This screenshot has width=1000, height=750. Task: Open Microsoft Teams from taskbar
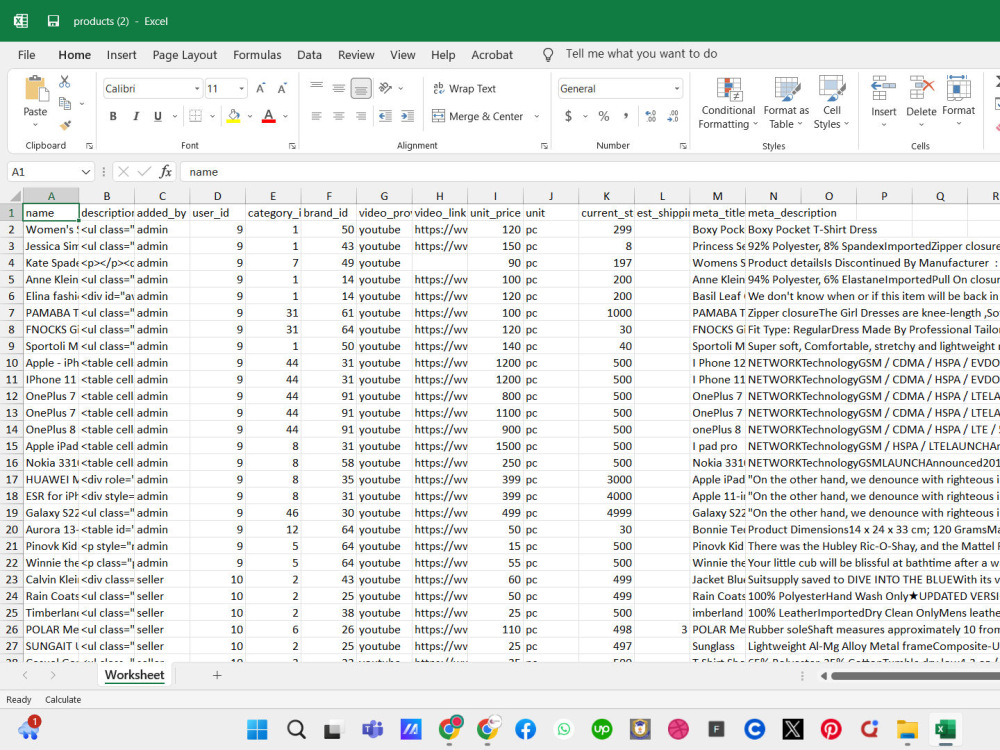(372, 729)
